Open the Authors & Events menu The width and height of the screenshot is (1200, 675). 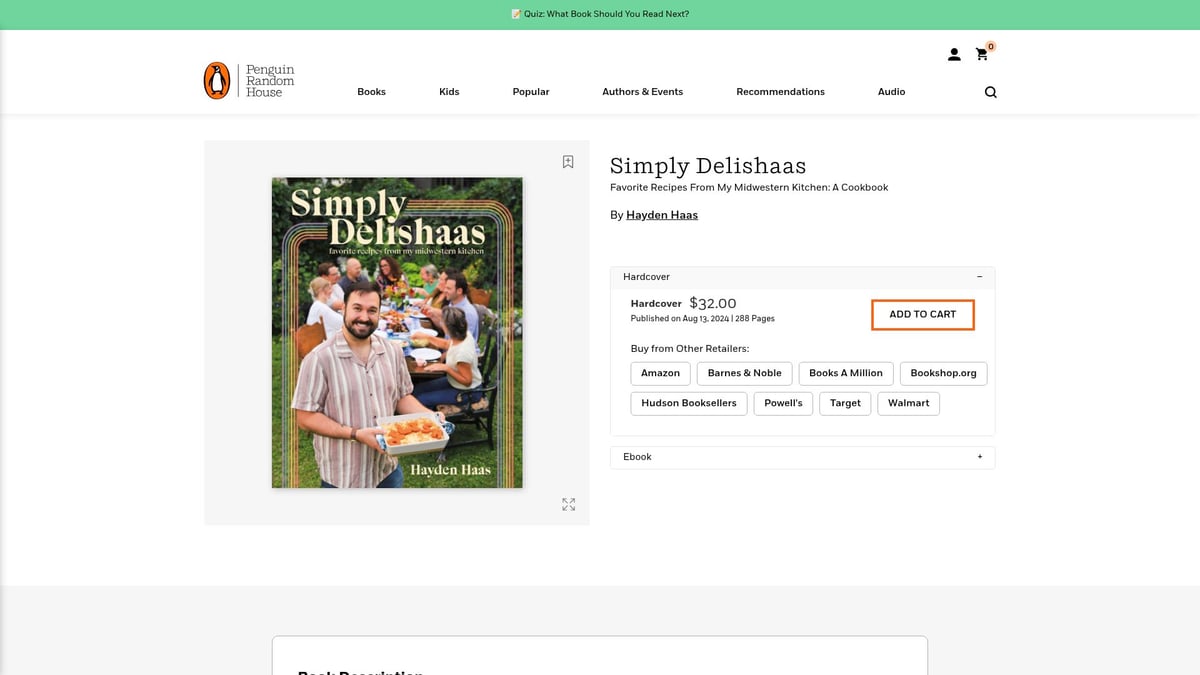pos(642,92)
